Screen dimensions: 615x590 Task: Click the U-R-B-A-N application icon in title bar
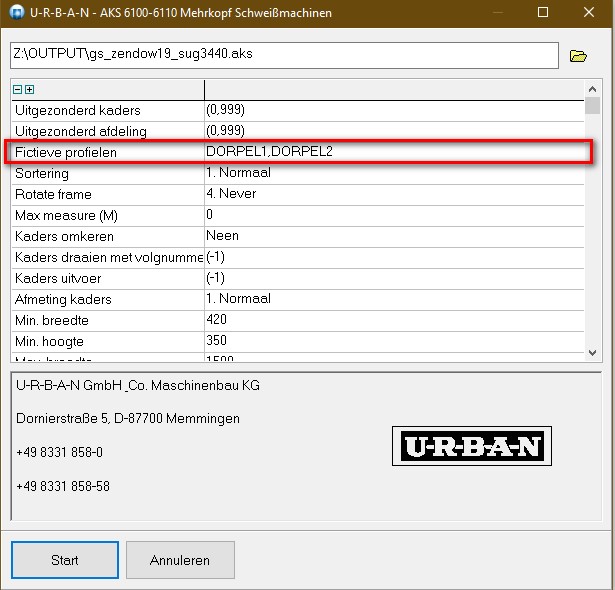coord(17,13)
